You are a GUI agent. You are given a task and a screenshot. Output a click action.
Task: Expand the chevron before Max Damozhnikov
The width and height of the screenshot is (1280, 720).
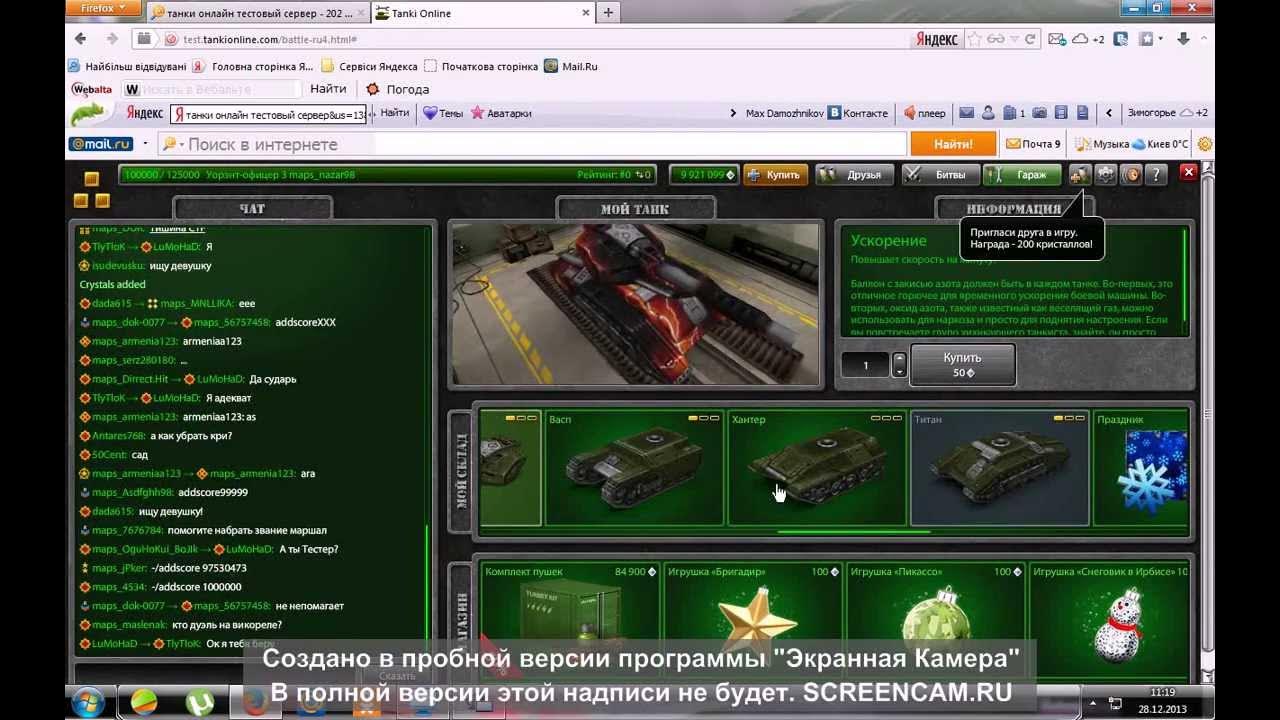tap(734, 113)
